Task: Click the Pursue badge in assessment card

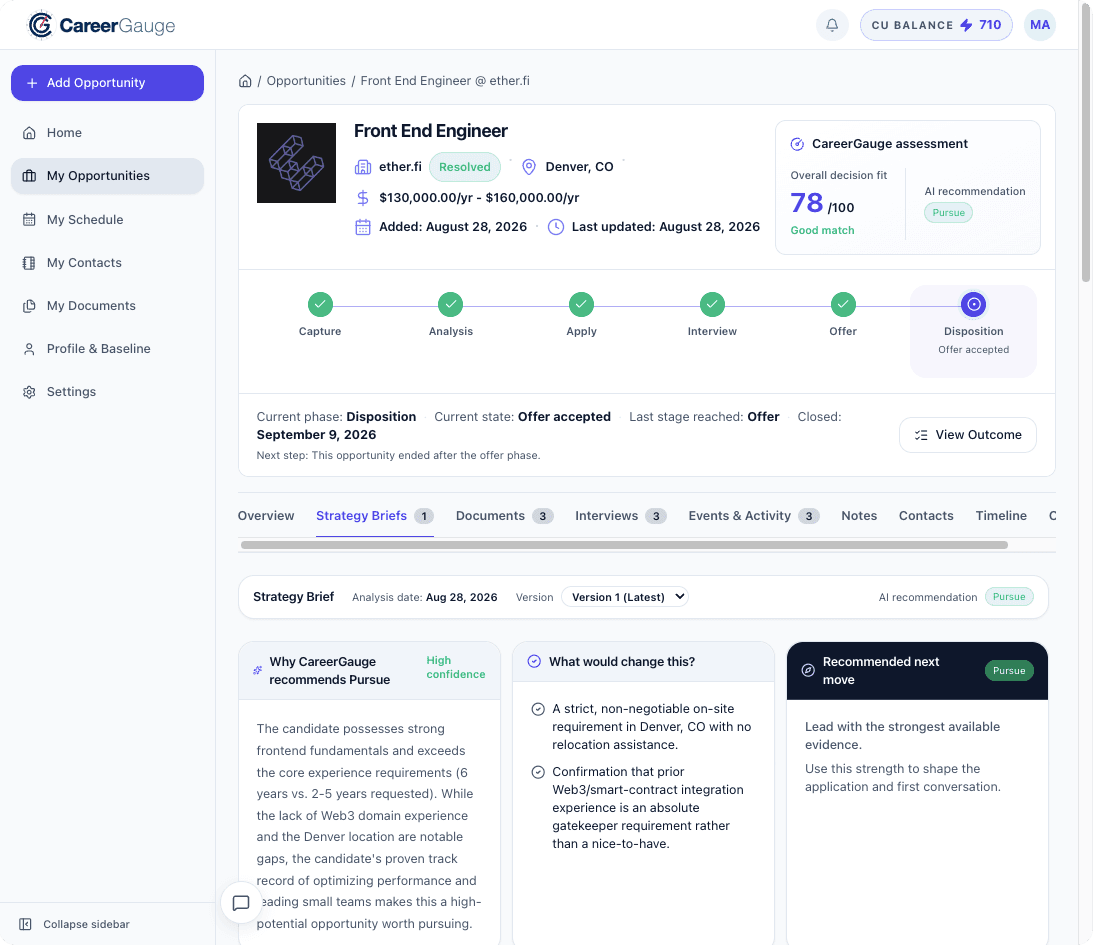Action: [x=948, y=213]
